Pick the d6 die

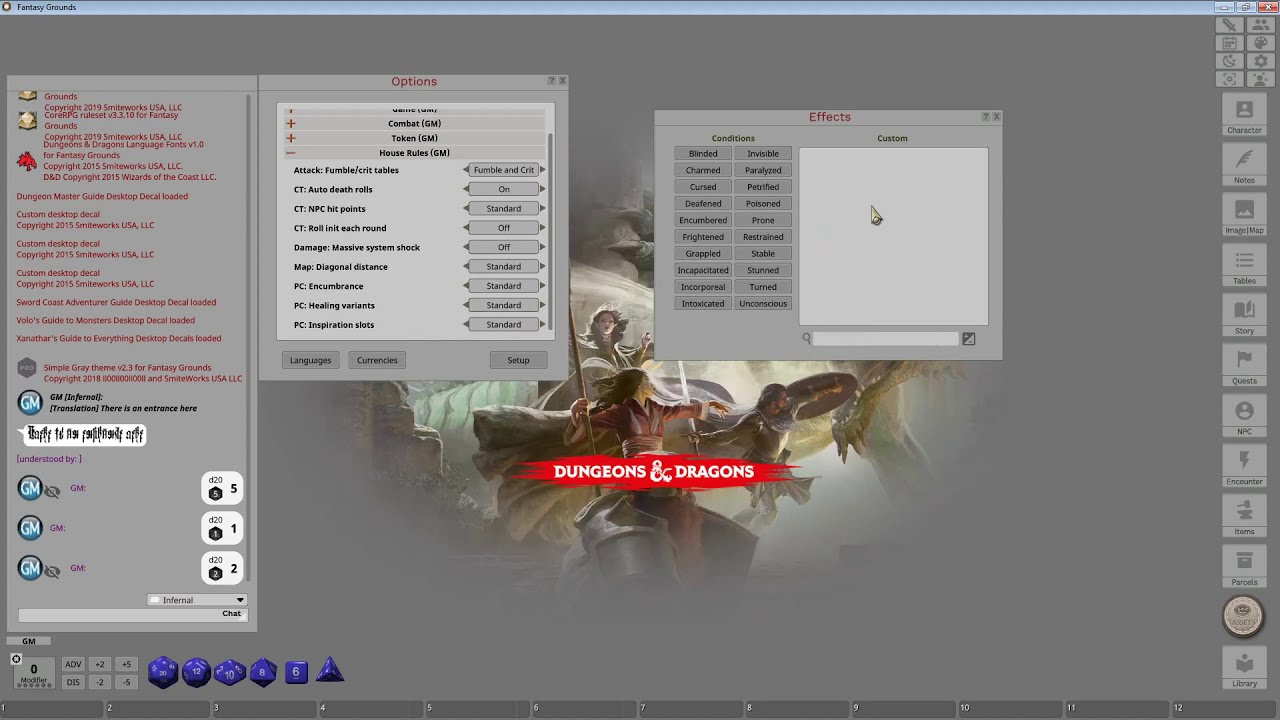[x=296, y=672]
